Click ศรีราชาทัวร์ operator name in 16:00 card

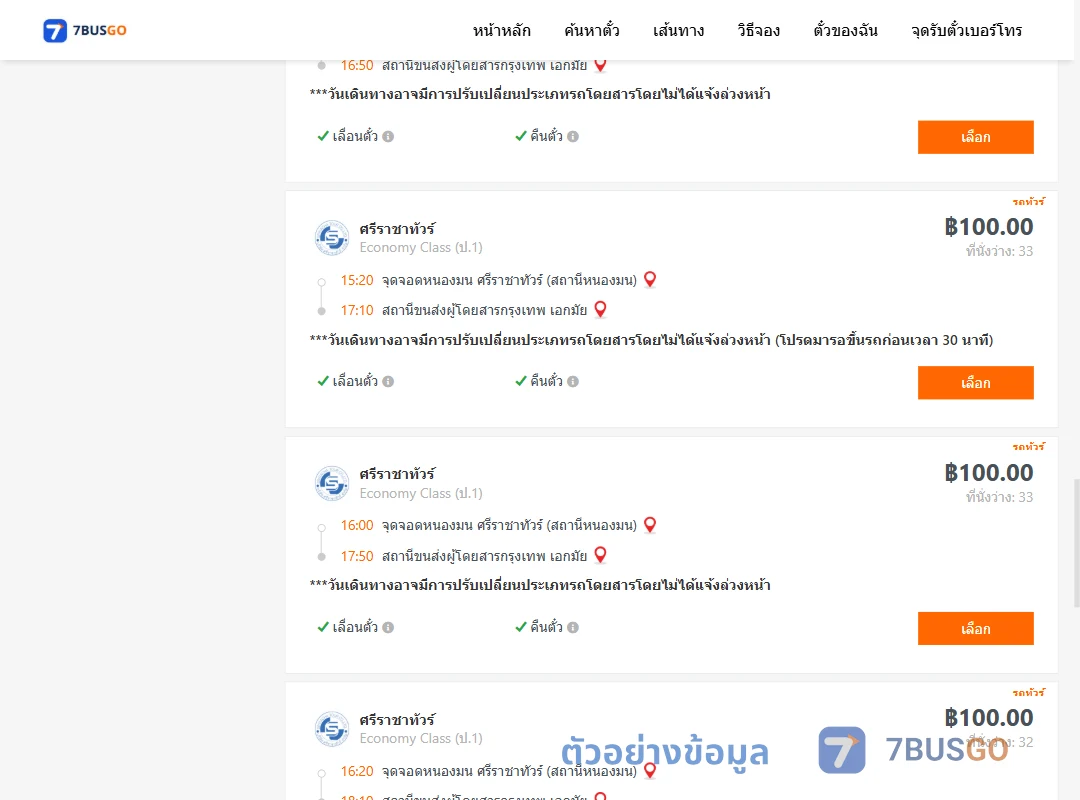397,473
